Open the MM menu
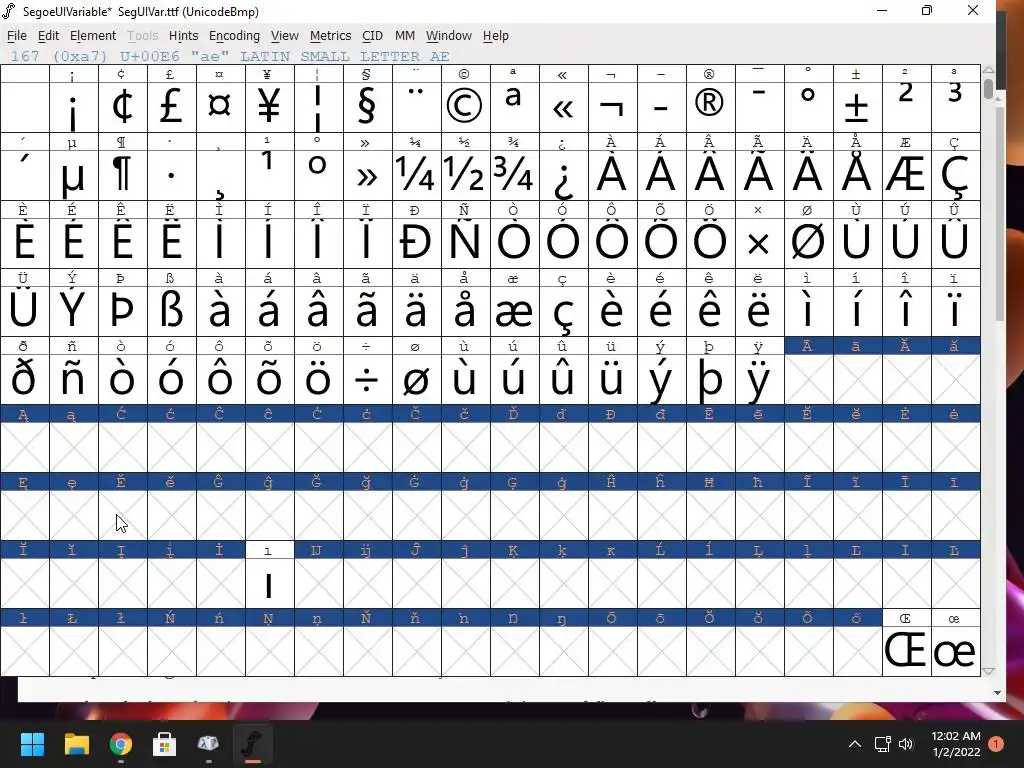This screenshot has height=768, width=1024. point(404,35)
